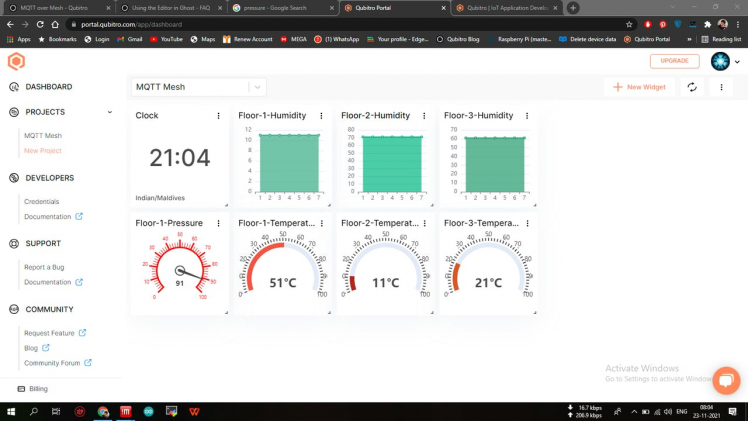Open Chrome from the taskbar
Viewport: 748px width, 421px height.
point(103,411)
